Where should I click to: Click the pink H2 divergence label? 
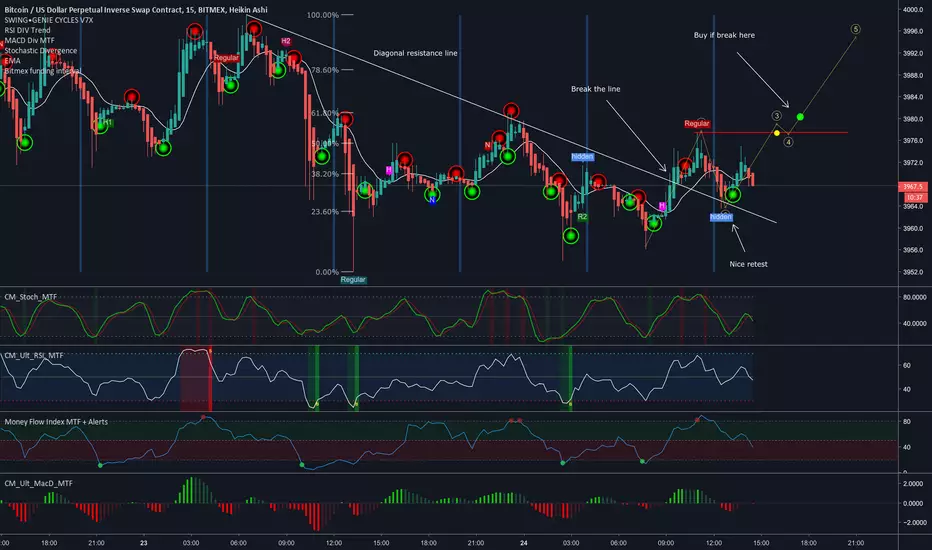(x=286, y=41)
